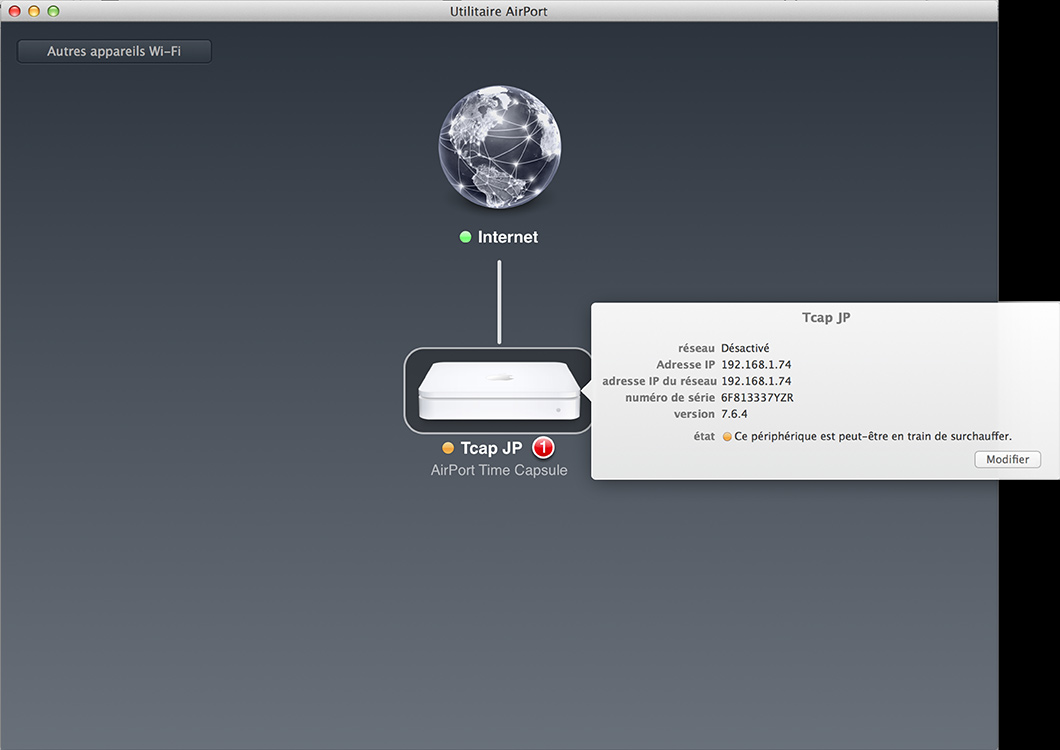Select the AirPort Time Capsule device icon
Viewport: 1060px width, 750px height.
498,391
